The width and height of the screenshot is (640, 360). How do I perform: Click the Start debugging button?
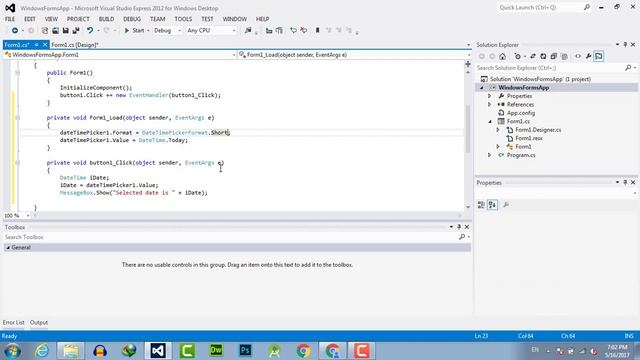pyautogui.click(x=134, y=31)
